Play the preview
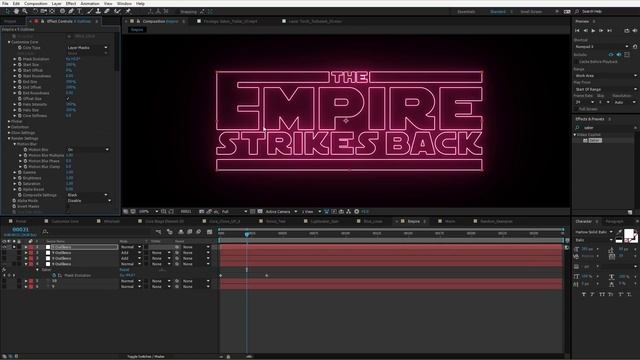The width and height of the screenshot is (640, 360). click(x=593, y=31)
